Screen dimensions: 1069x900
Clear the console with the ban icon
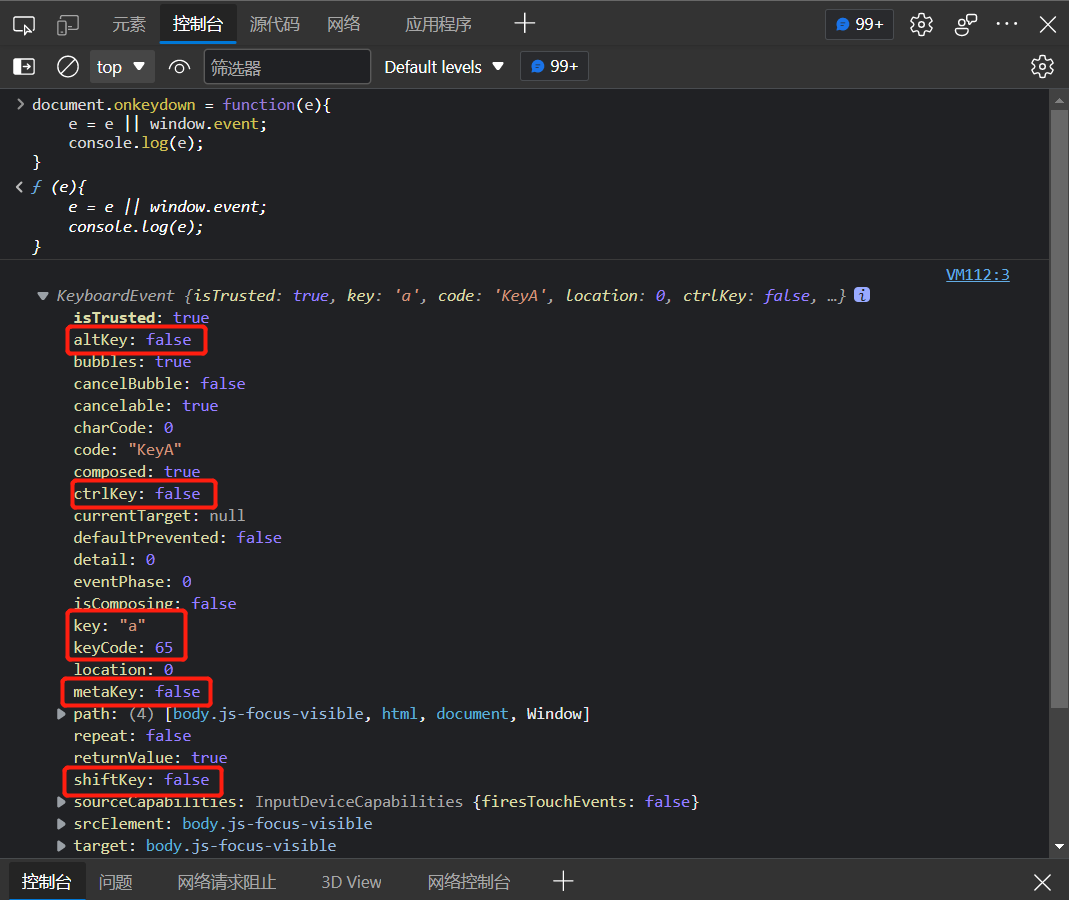(67, 67)
